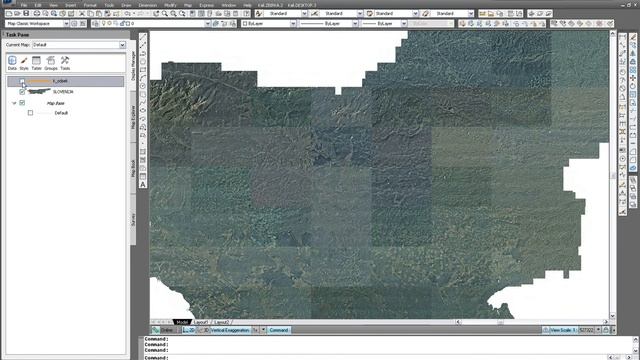Open the Edit menu
The image size is (640, 360).
38,5
